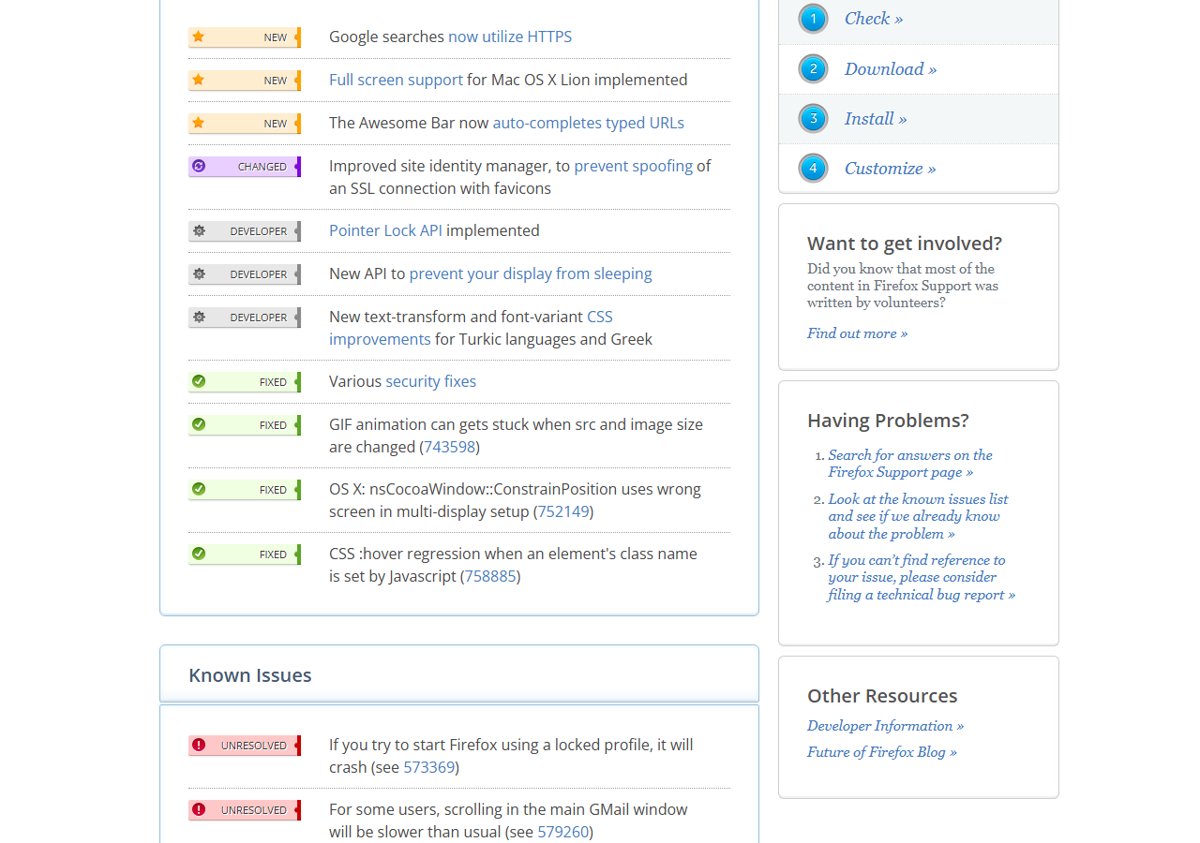The width and height of the screenshot is (1200, 843).
Task: Click NEW badge beside Full screen support
Action: click(x=244, y=80)
